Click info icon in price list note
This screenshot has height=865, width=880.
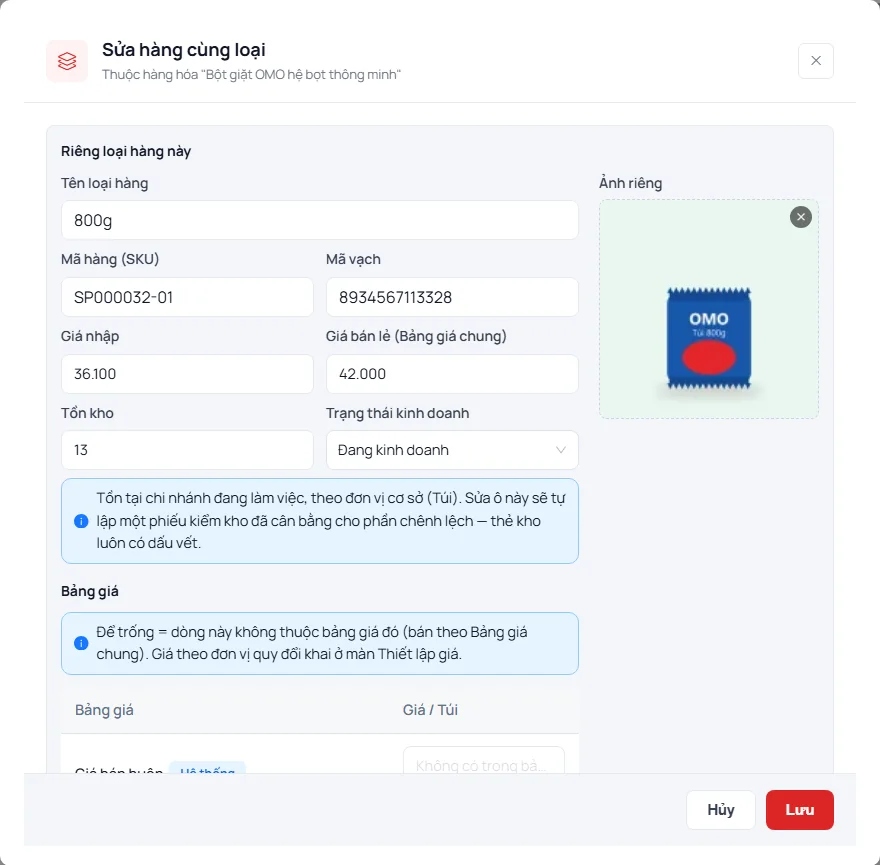81,643
